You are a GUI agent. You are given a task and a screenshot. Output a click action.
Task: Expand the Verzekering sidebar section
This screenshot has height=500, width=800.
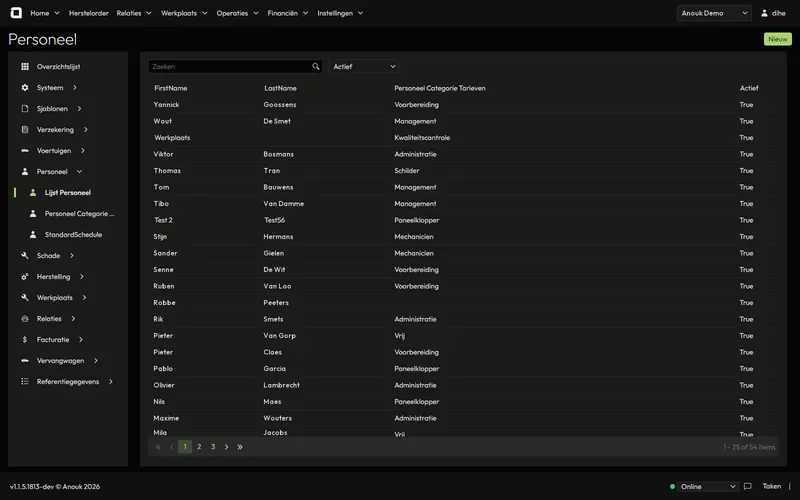click(x=86, y=129)
